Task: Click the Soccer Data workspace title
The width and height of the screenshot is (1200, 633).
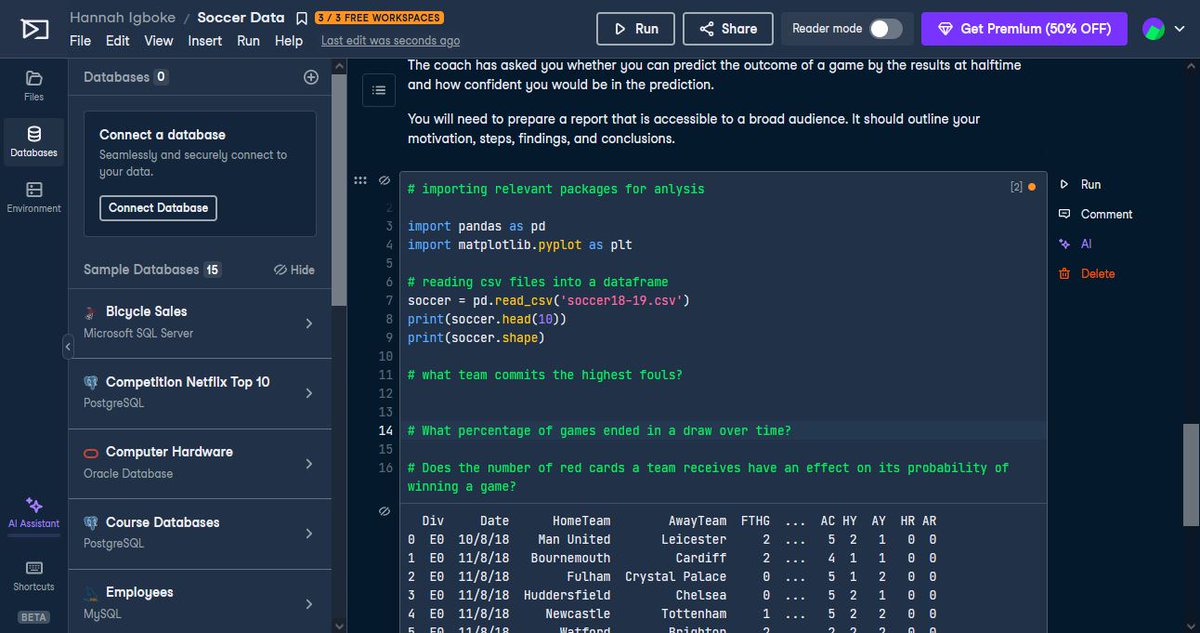Action: pos(242,18)
